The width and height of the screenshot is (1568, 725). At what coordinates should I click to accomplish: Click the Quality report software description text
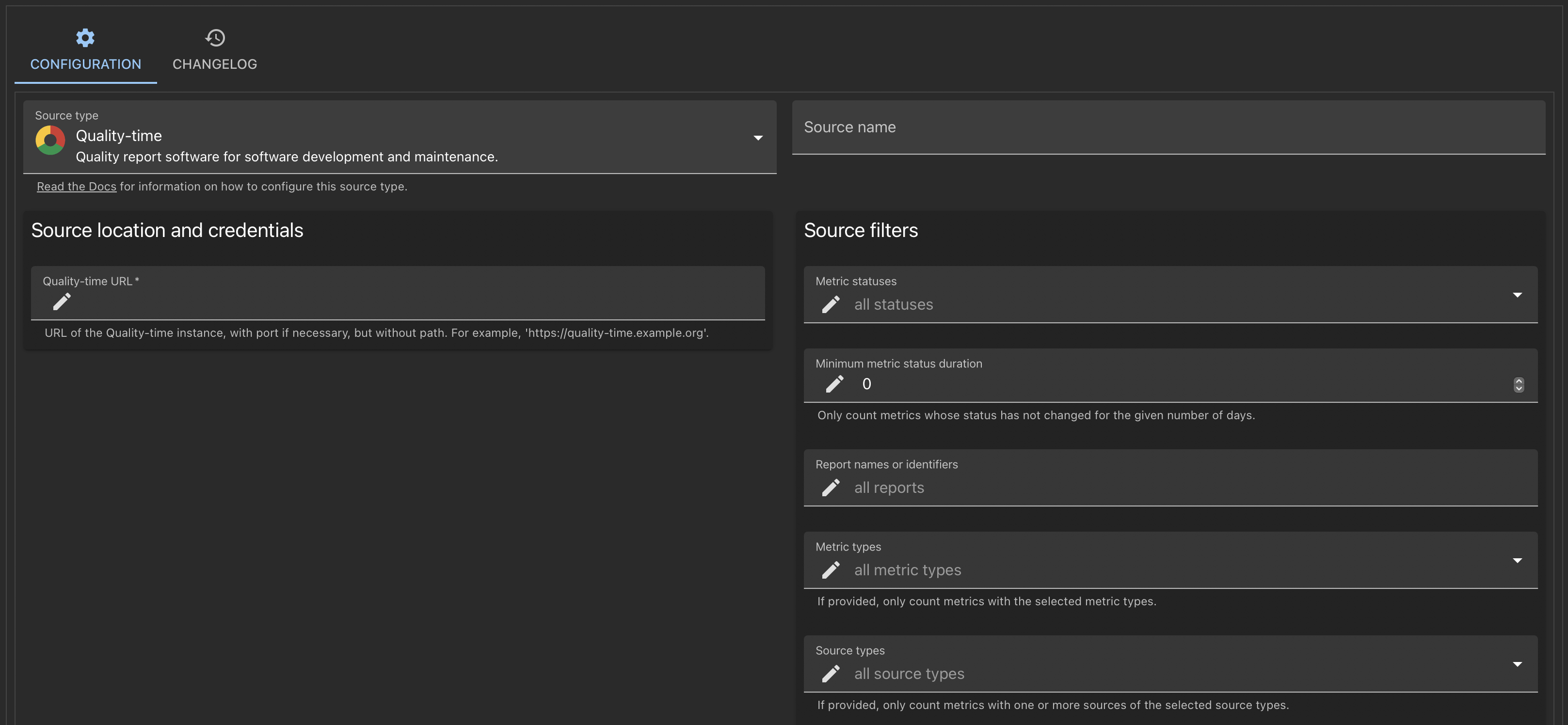tap(287, 157)
